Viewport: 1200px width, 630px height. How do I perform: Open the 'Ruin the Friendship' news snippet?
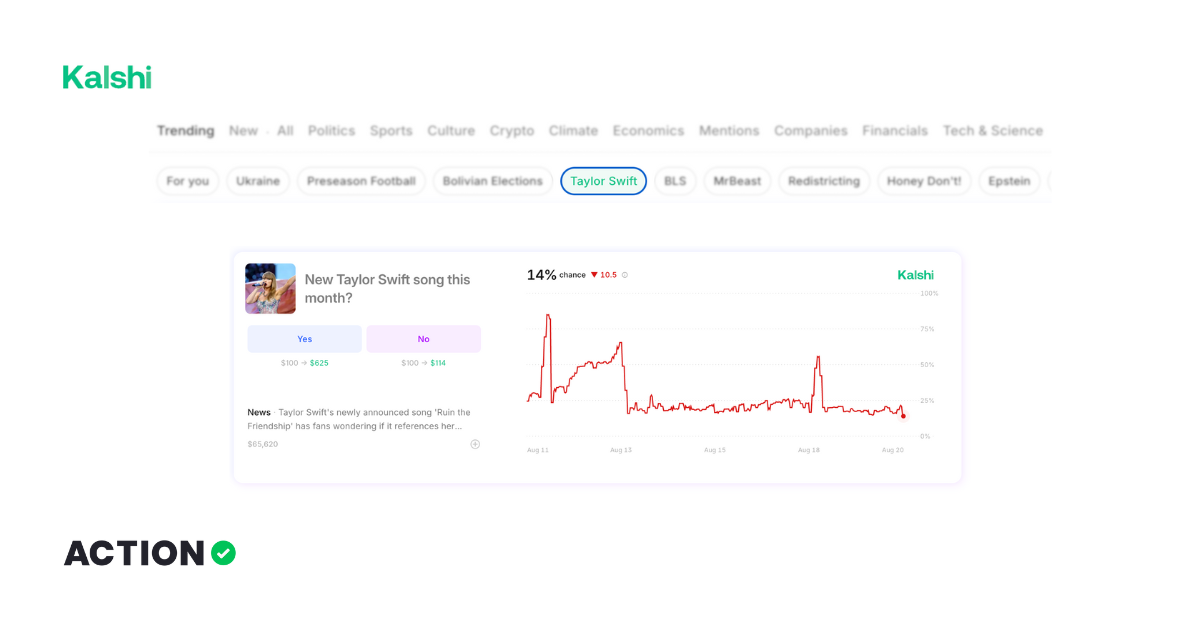360,419
